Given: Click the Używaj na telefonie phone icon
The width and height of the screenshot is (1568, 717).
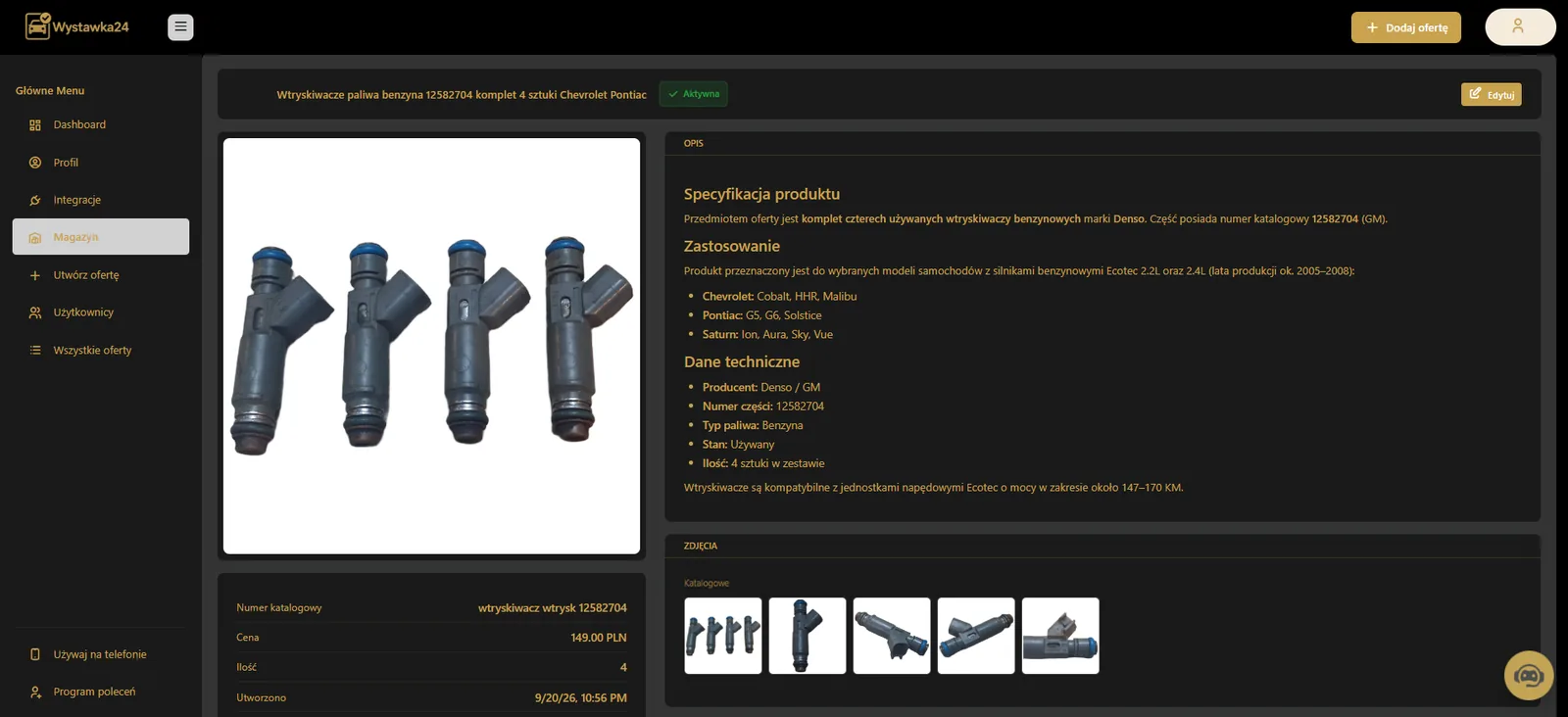Looking at the screenshot, I should 35,654.
